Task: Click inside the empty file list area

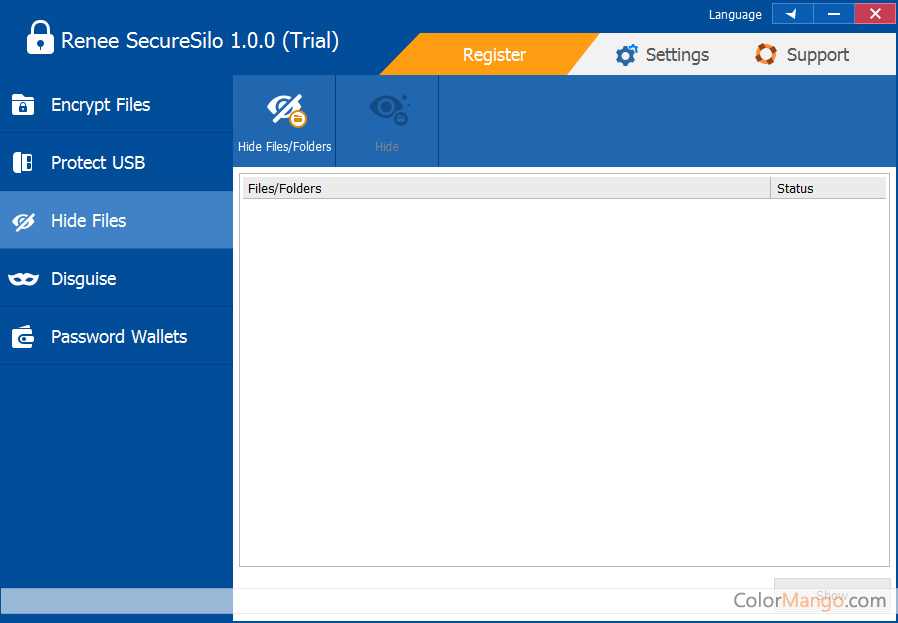Action: [x=563, y=380]
